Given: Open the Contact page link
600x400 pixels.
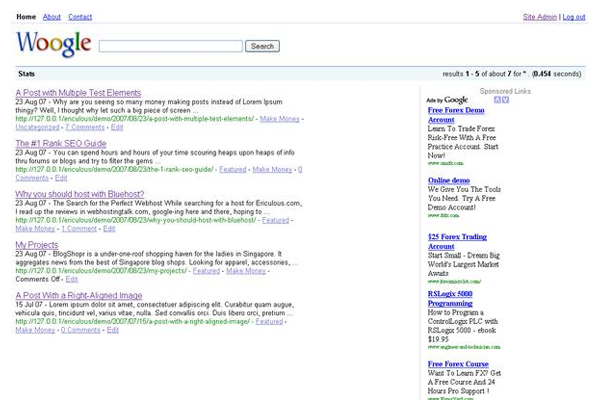Looking at the screenshot, I should [80, 17].
